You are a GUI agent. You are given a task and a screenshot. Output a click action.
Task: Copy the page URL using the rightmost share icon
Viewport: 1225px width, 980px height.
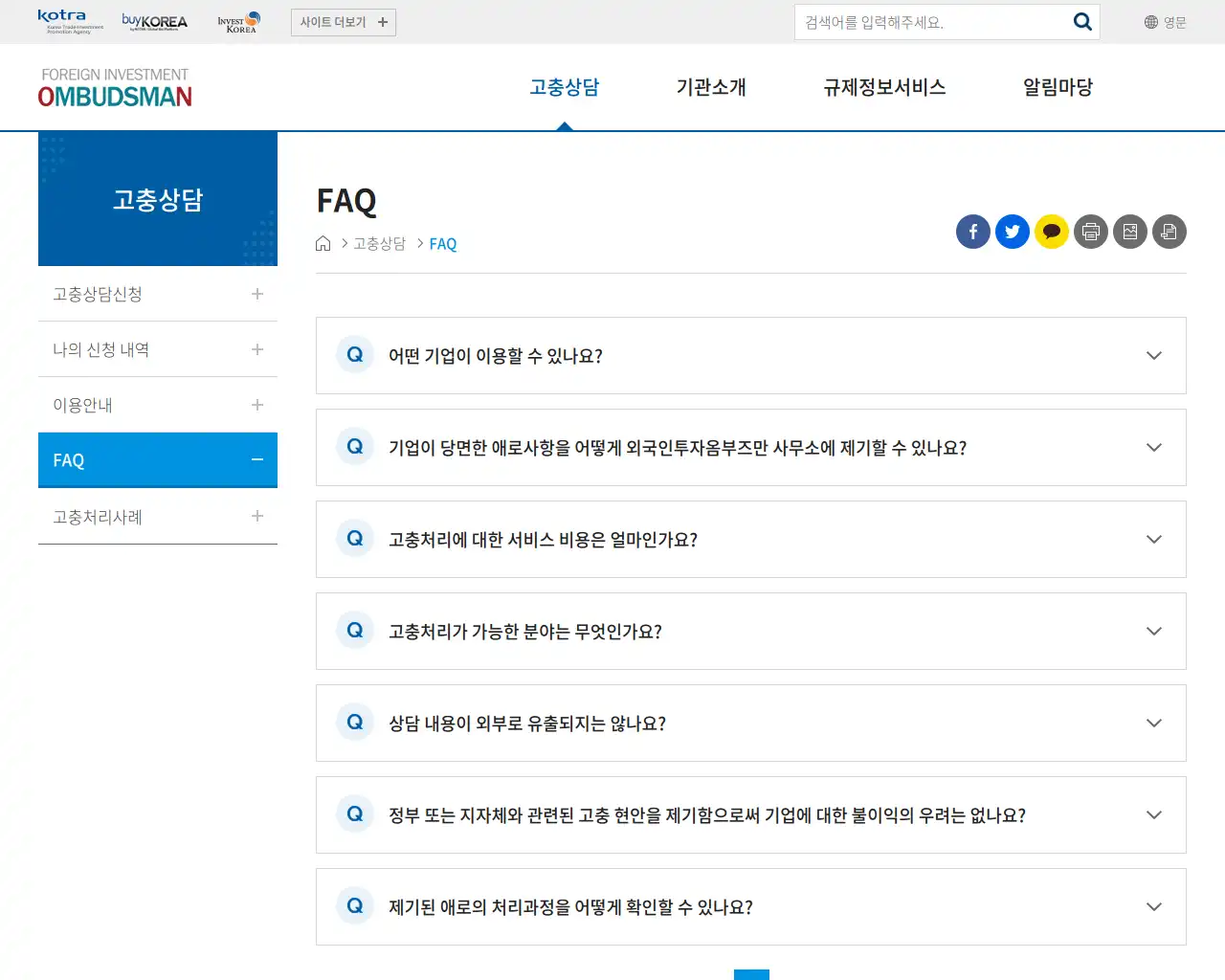(x=1169, y=232)
